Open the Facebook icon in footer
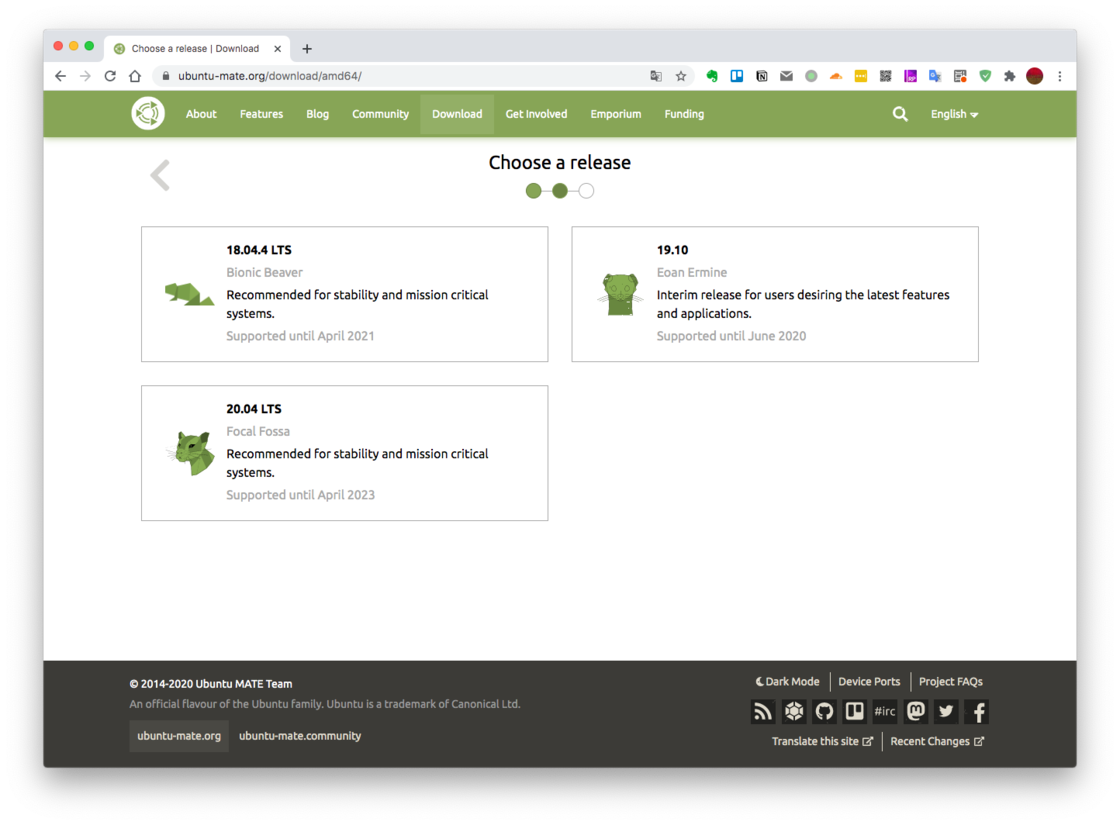Viewport: 1120px width, 825px height. click(x=977, y=711)
